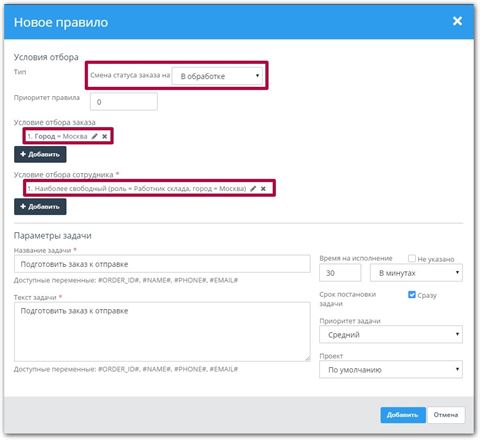The image size is (480, 440).
Task: Click into the Текст задачи textarea
Action: click(162, 332)
